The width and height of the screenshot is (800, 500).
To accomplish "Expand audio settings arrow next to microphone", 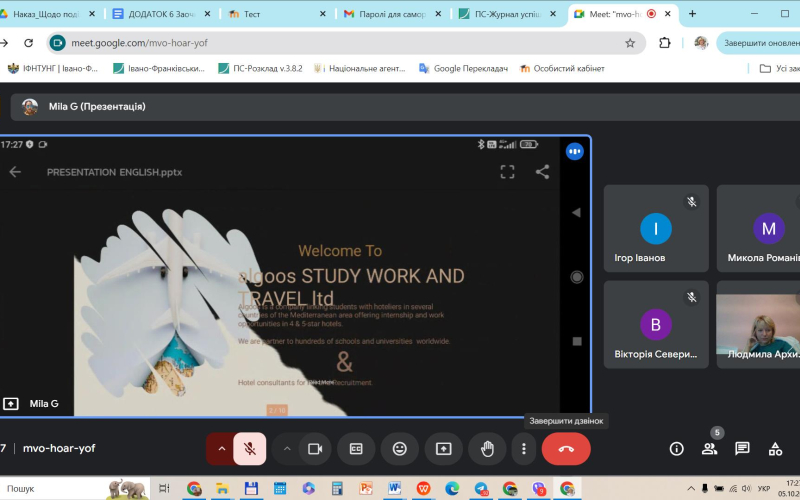I will click(x=221, y=449).
